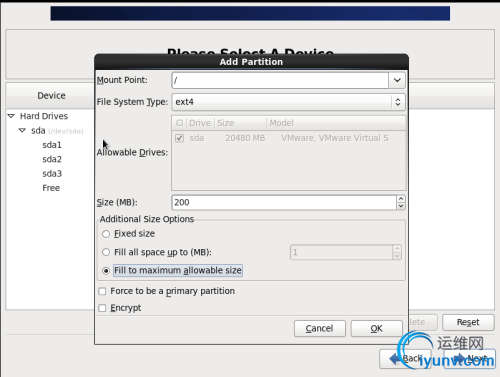Viewport: 500px width, 377px height.
Task: Click the 20480 MB size cell for sda
Action: 245,138
